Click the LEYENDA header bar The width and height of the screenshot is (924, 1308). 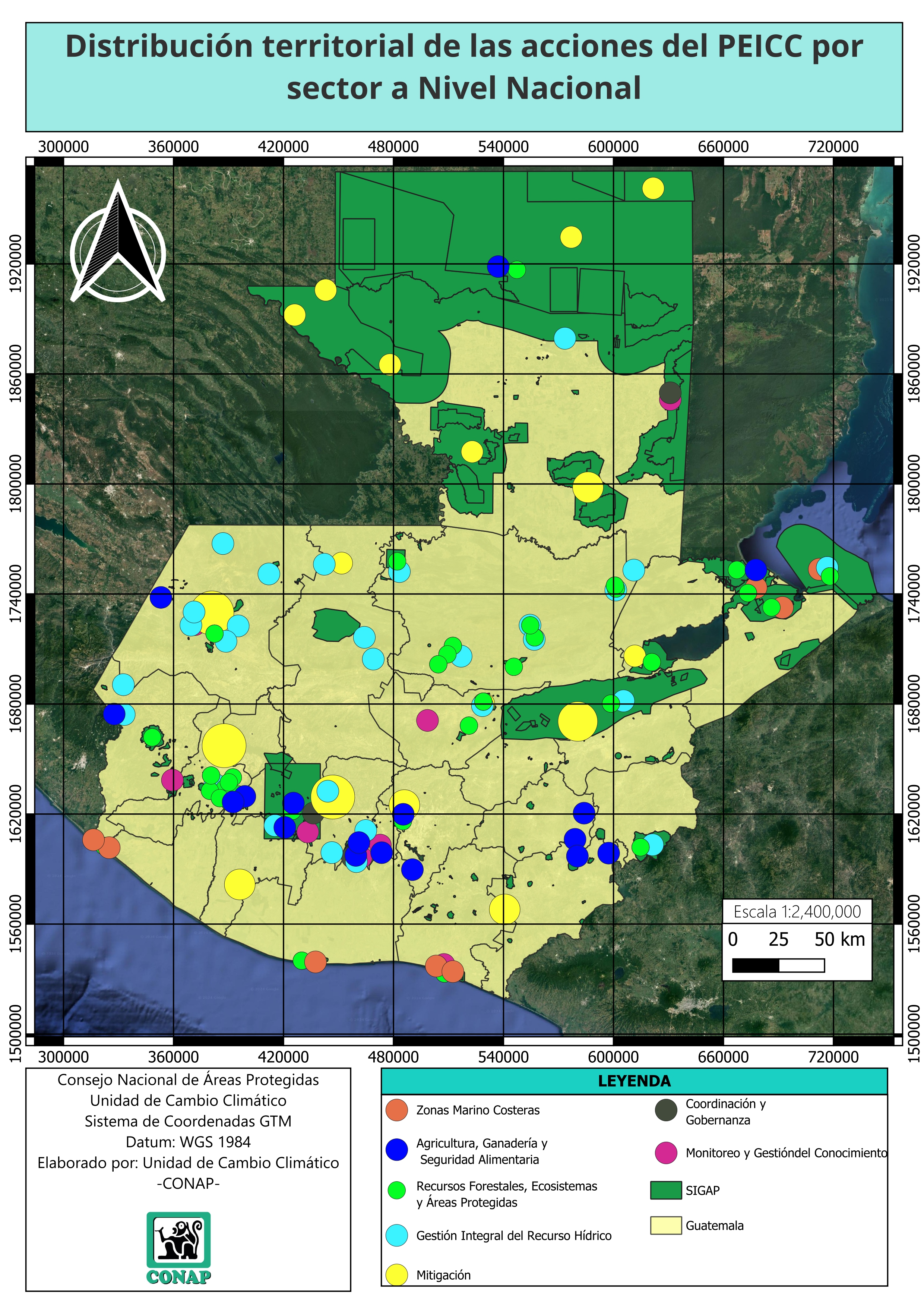(634, 1081)
